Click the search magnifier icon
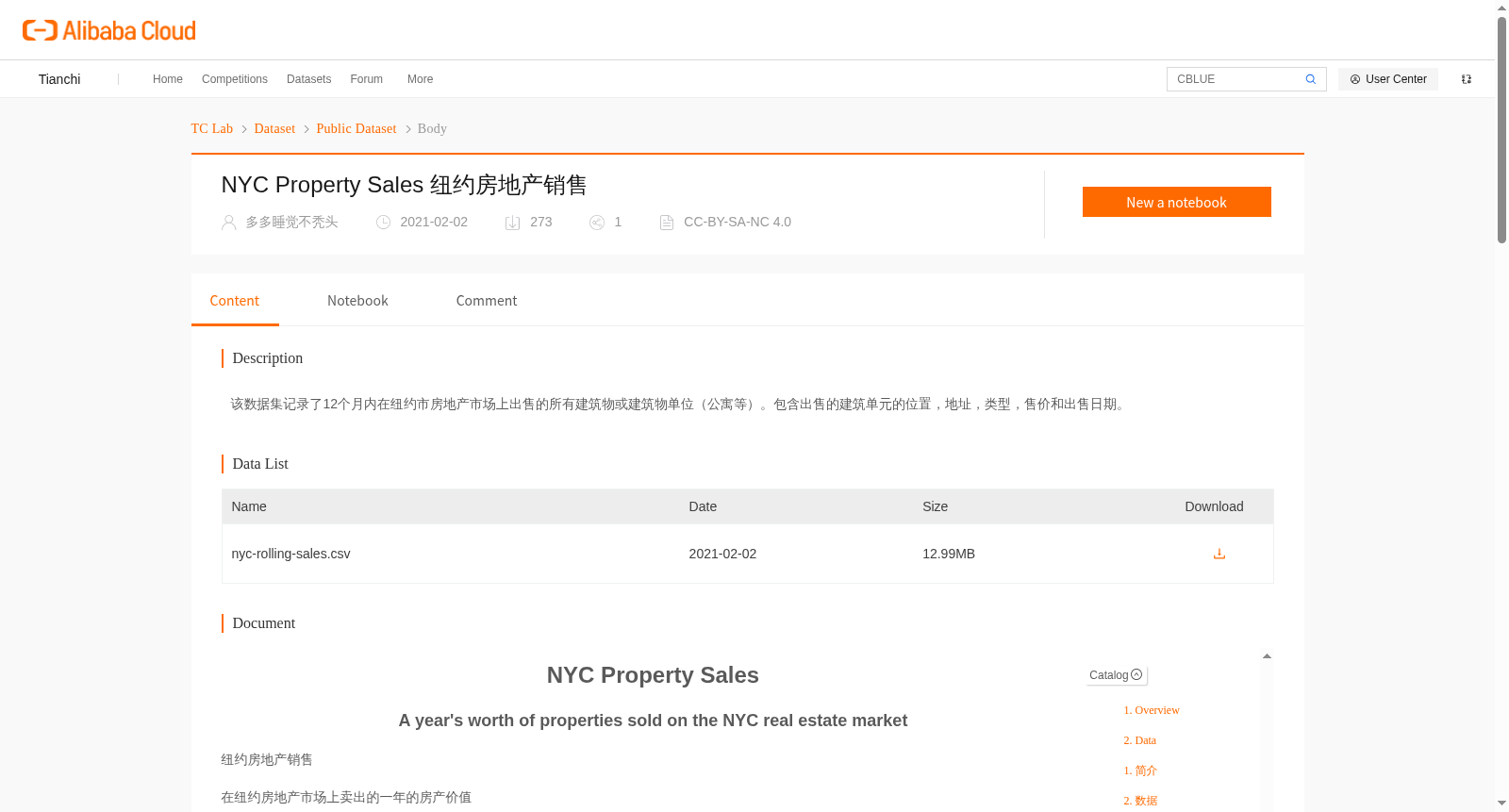The image size is (1509, 812). point(1310,79)
